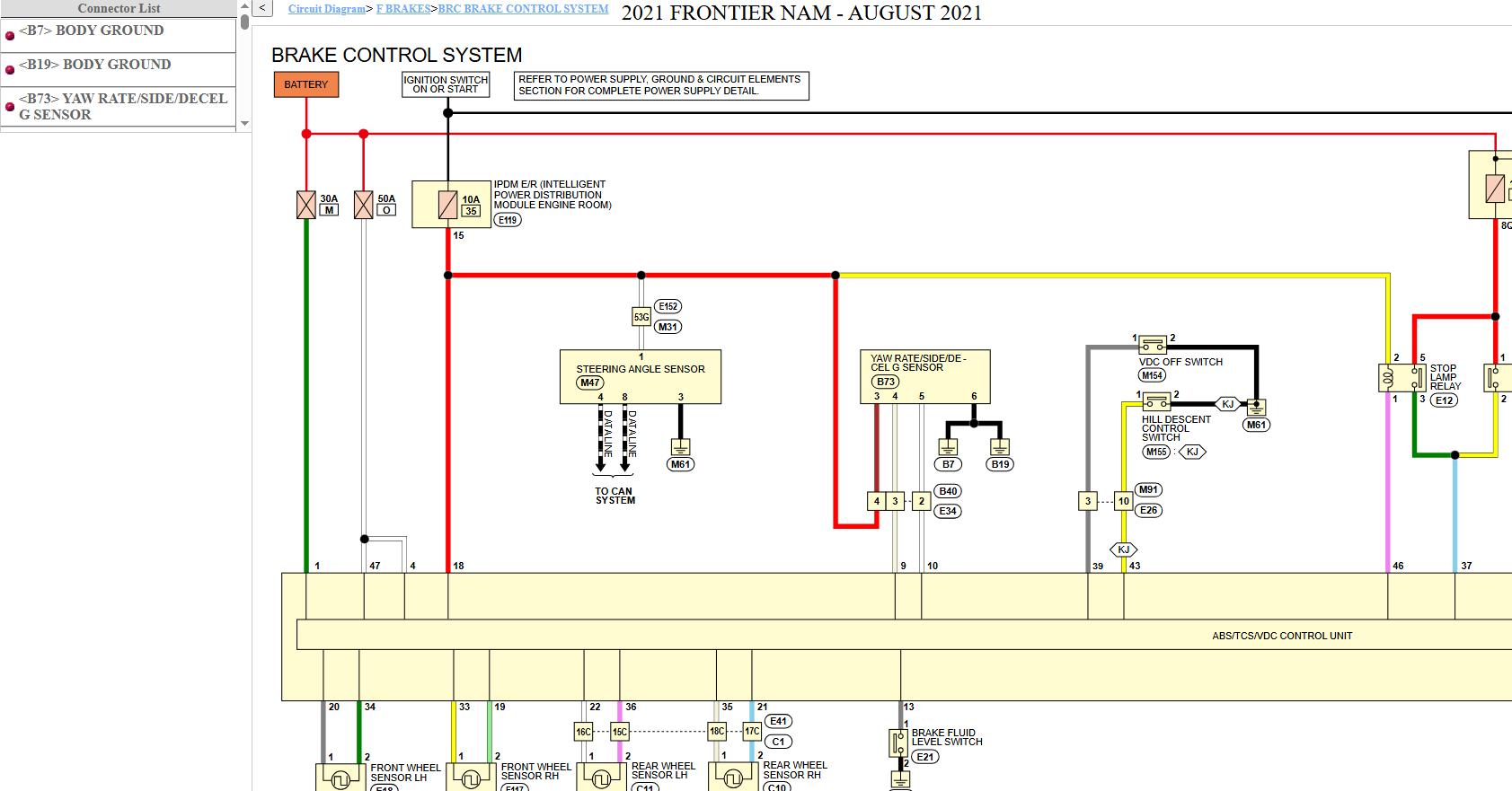Open BRC BRAKE CONTROL SYSTEM breadcrumb link
The image size is (1512, 791).
(524, 9)
